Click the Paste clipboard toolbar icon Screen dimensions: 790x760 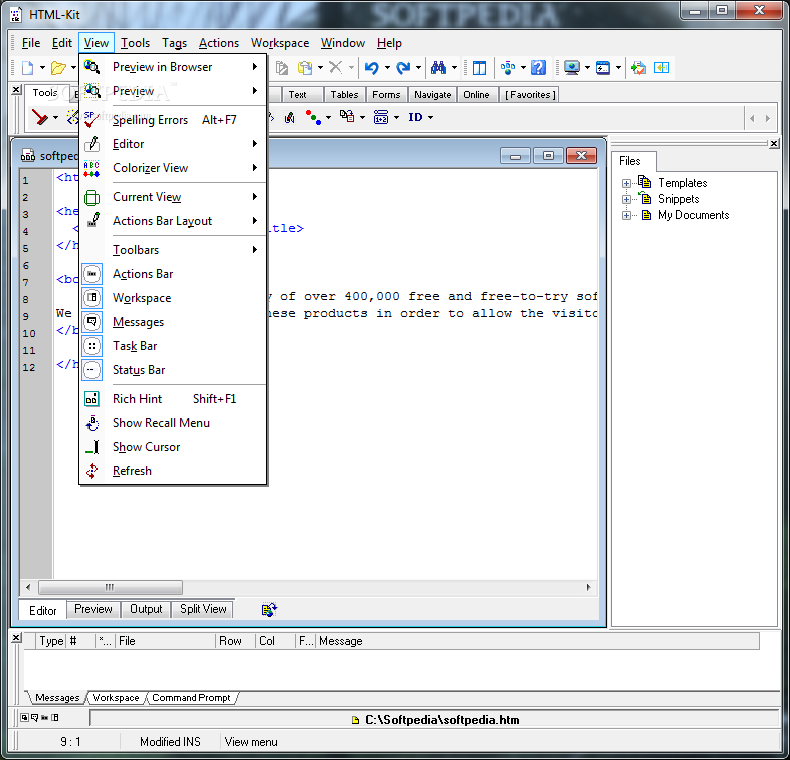305,68
